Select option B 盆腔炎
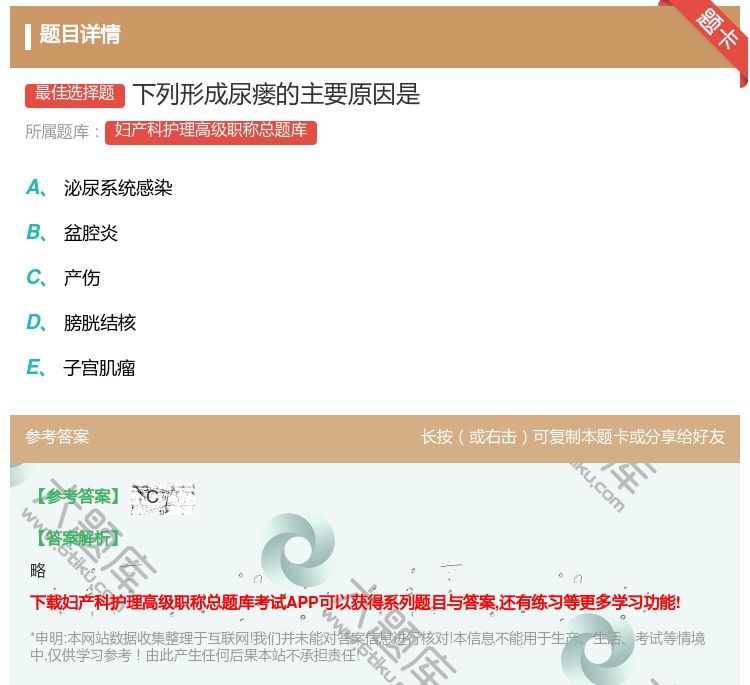 [72, 233]
